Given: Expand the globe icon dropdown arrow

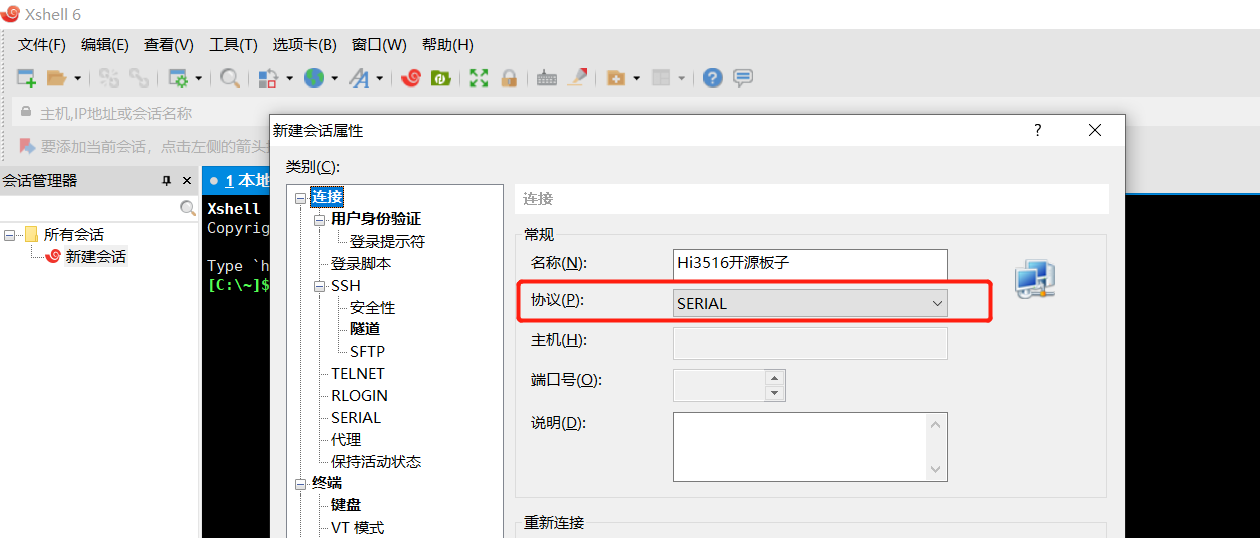Looking at the screenshot, I should pos(334,78).
